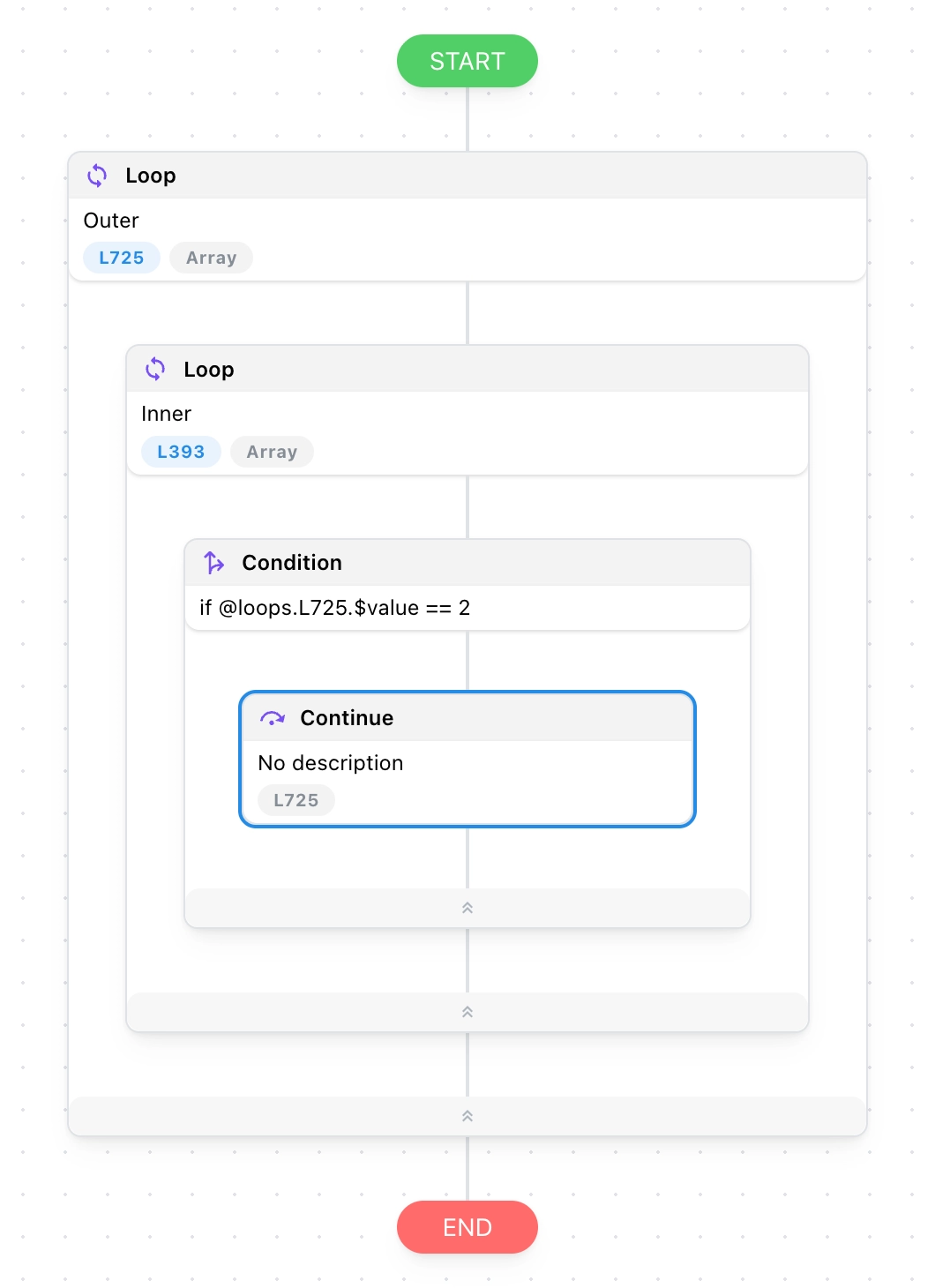Click the START node
The width and height of the screenshot is (935, 1288).
tap(467, 61)
